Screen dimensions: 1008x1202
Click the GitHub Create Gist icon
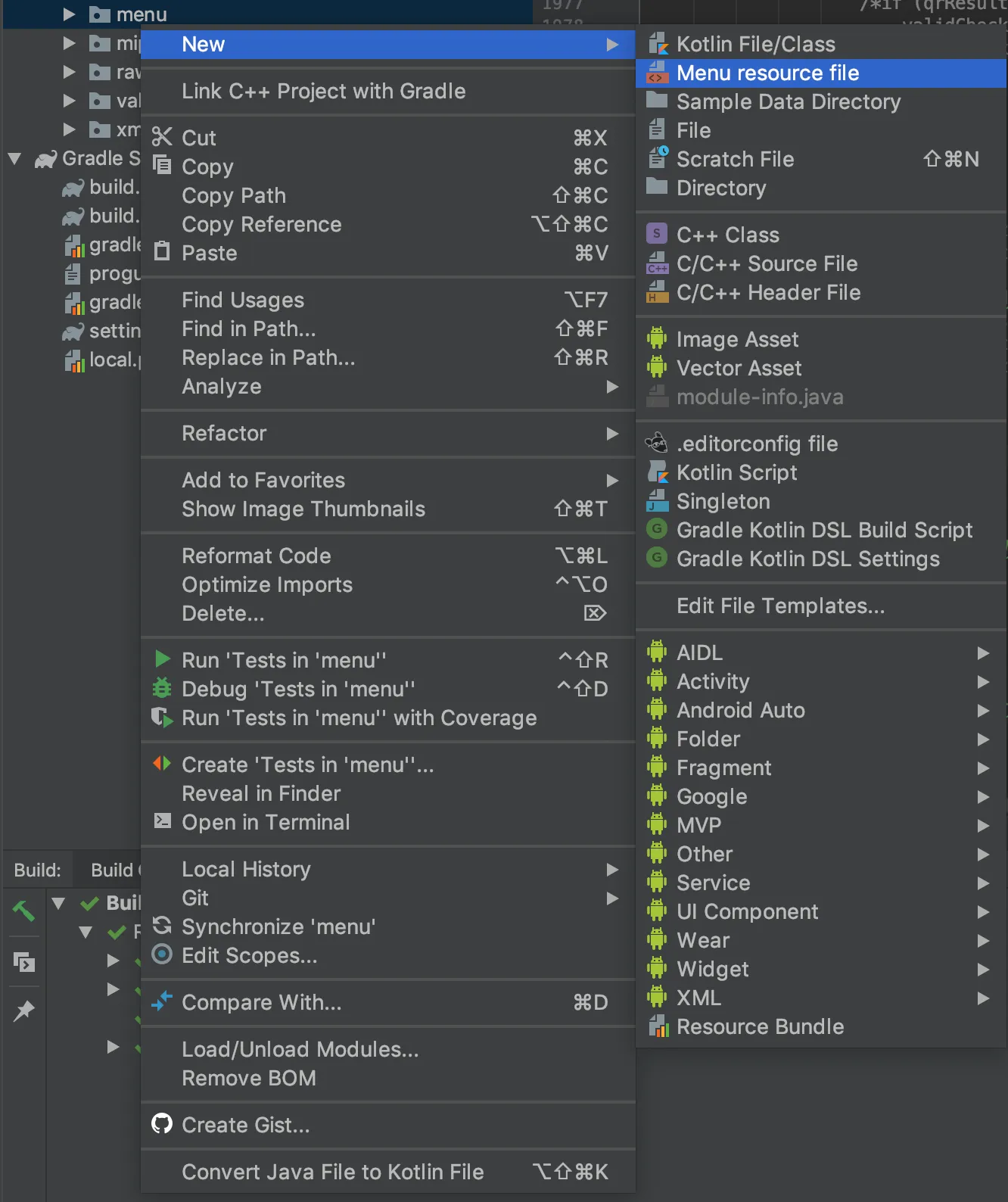[162, 1125]
